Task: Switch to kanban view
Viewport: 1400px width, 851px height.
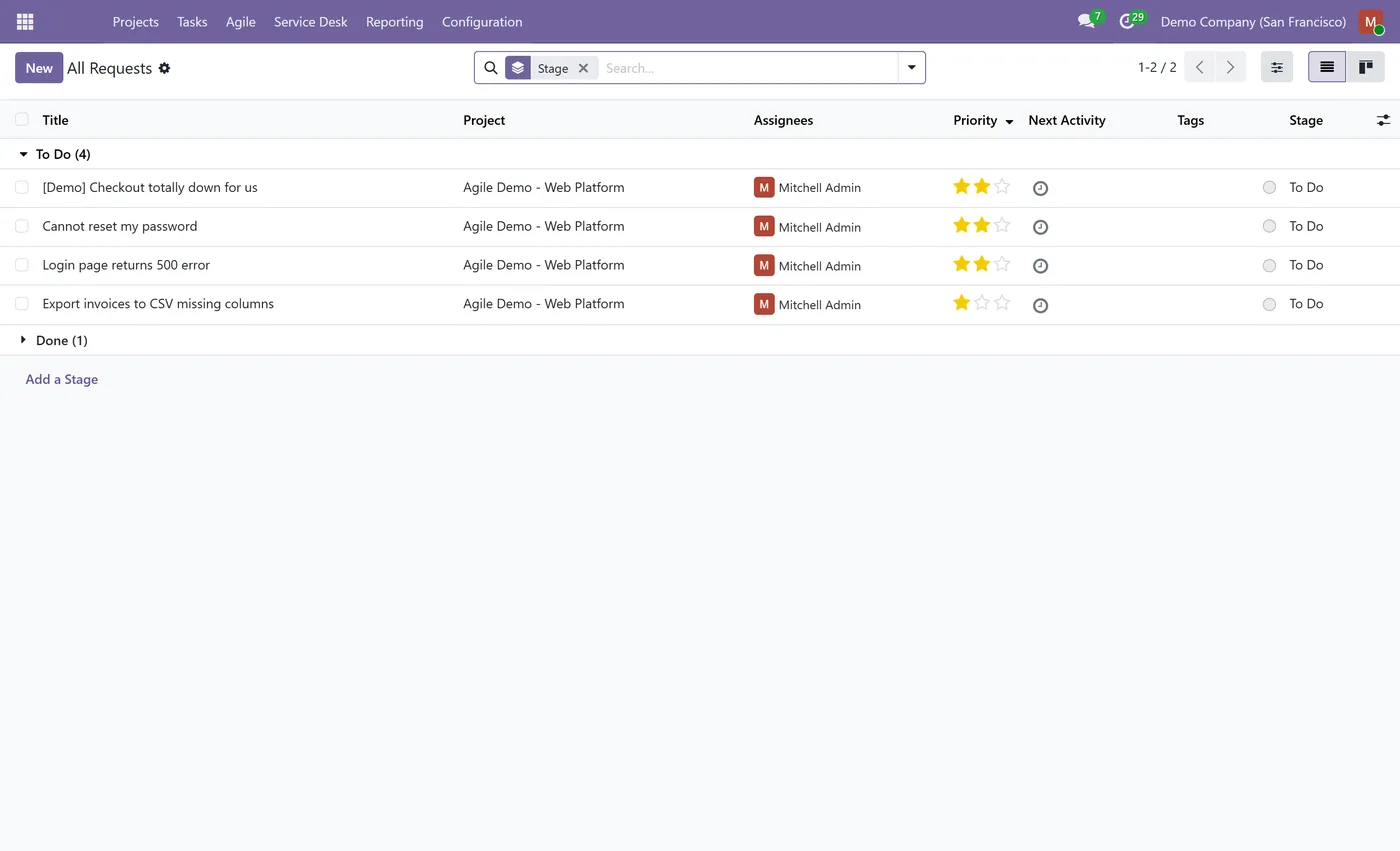Action: (1365, 67)
